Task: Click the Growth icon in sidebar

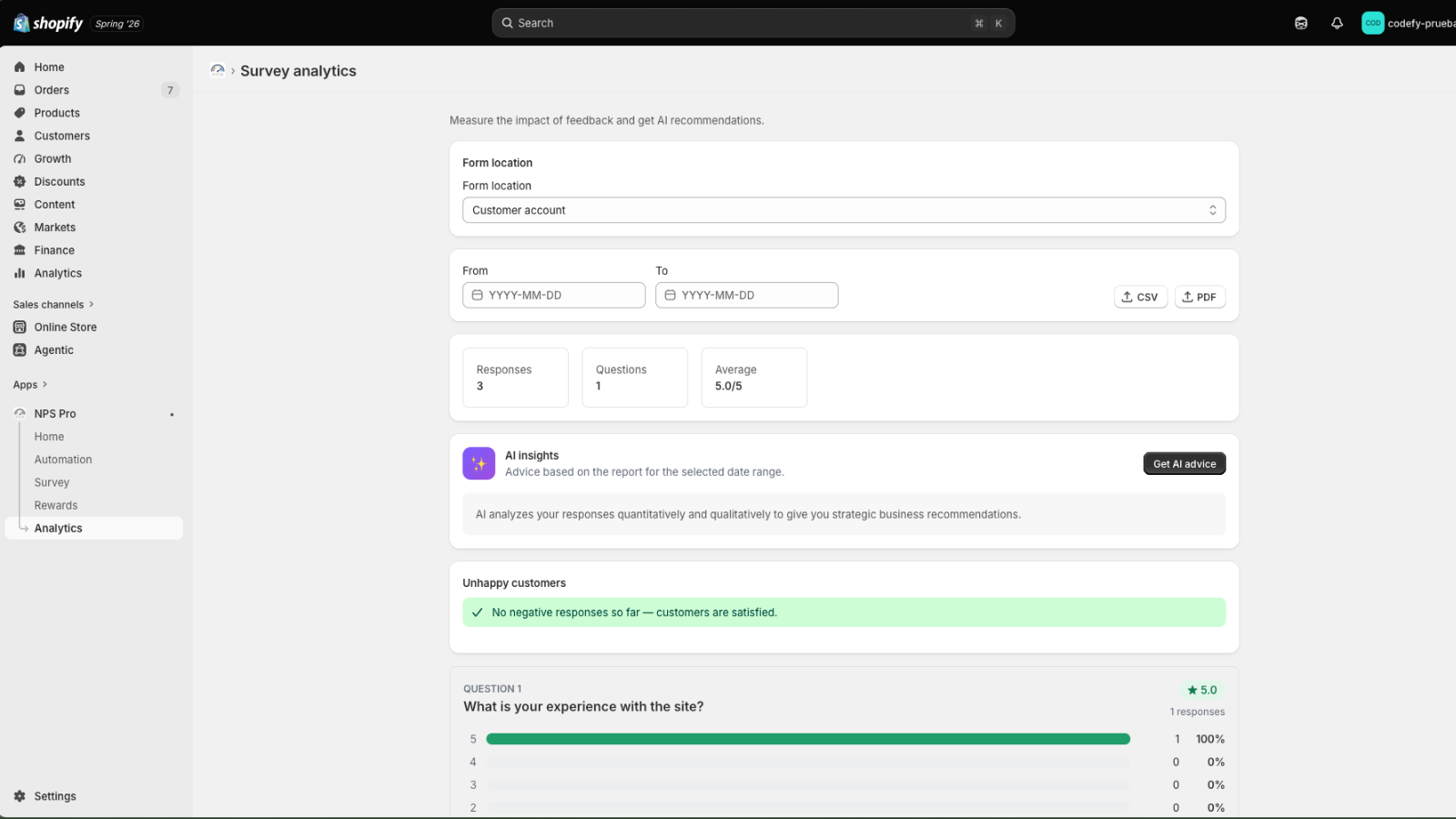Action: 20,158
